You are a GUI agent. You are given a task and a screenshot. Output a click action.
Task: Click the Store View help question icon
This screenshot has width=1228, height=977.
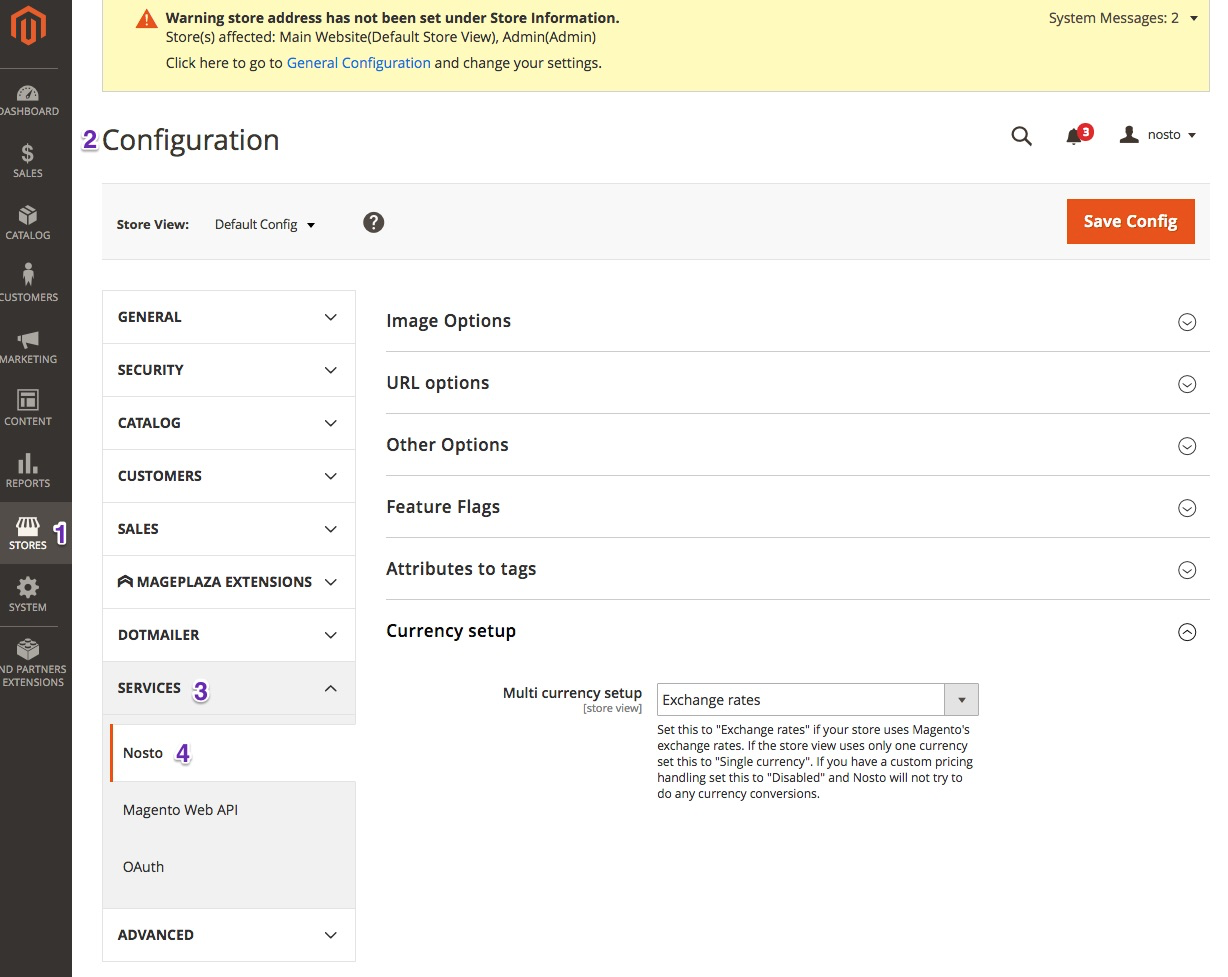click(374, 223)
